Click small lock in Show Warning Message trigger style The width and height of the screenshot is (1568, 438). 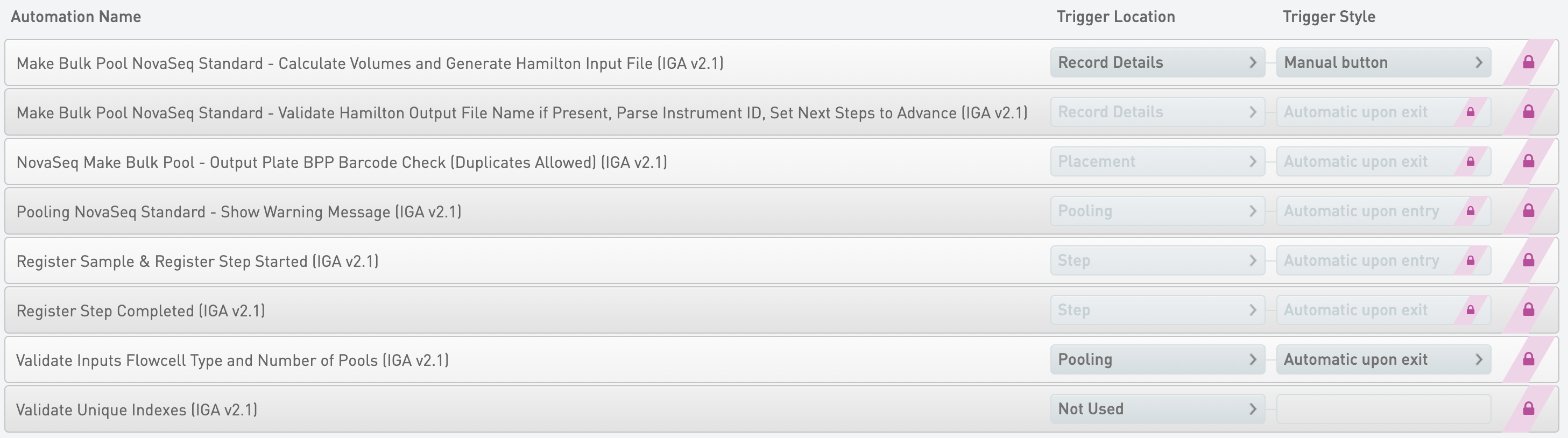(x=1471, y=211)
